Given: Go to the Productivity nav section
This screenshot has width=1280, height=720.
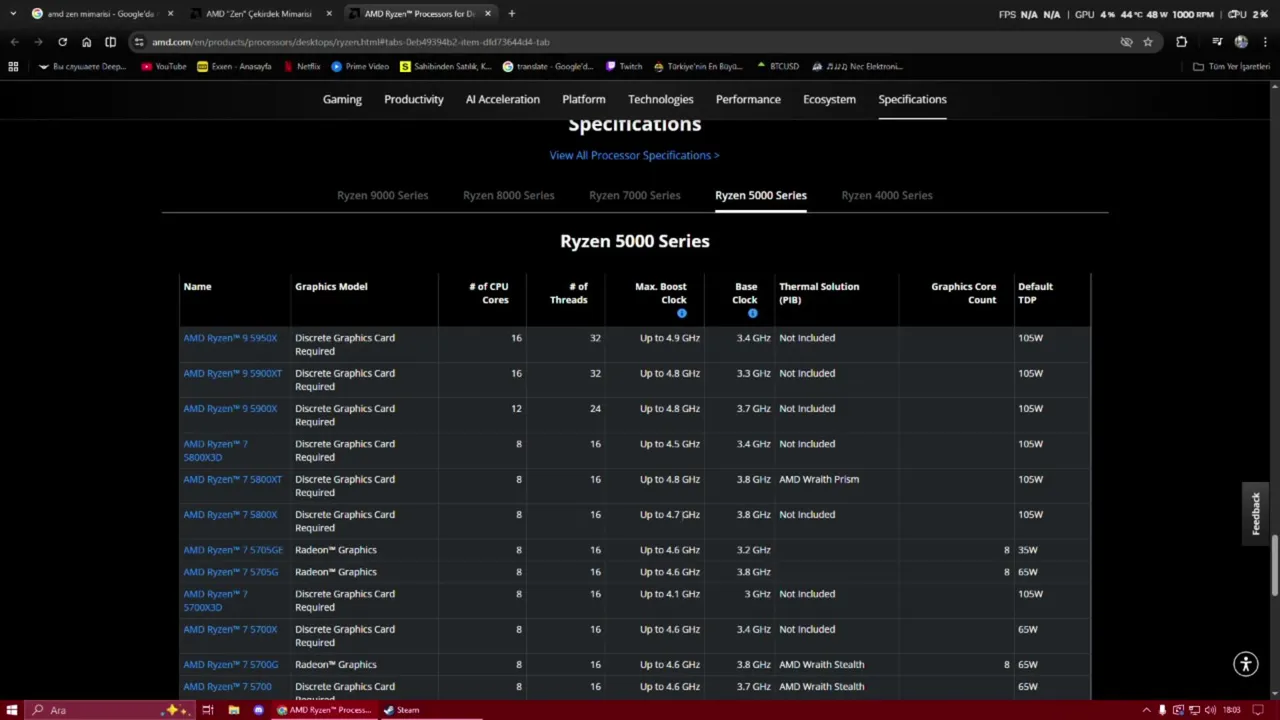Looking at the screenshot, I should point(414,99).
